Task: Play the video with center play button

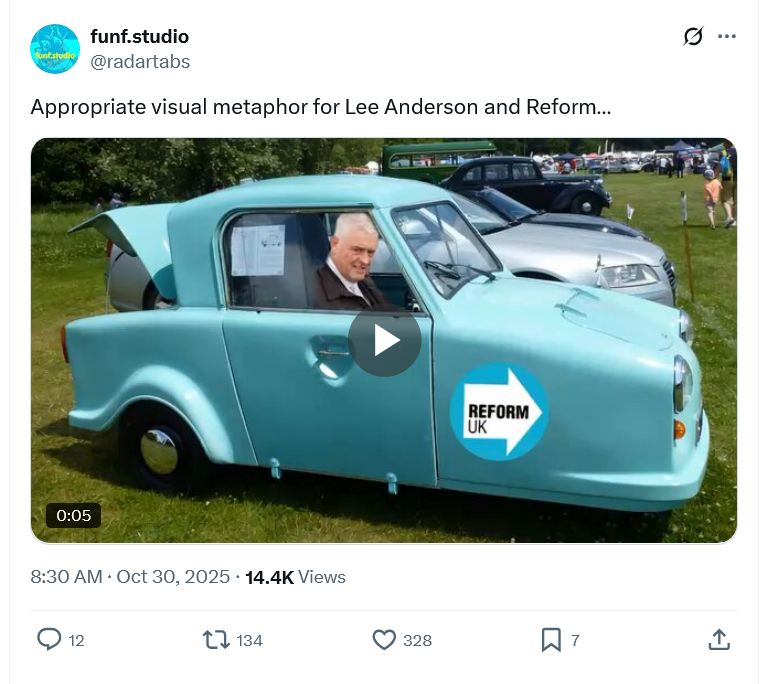Action: pyautogui.click(x=384, y=340)
